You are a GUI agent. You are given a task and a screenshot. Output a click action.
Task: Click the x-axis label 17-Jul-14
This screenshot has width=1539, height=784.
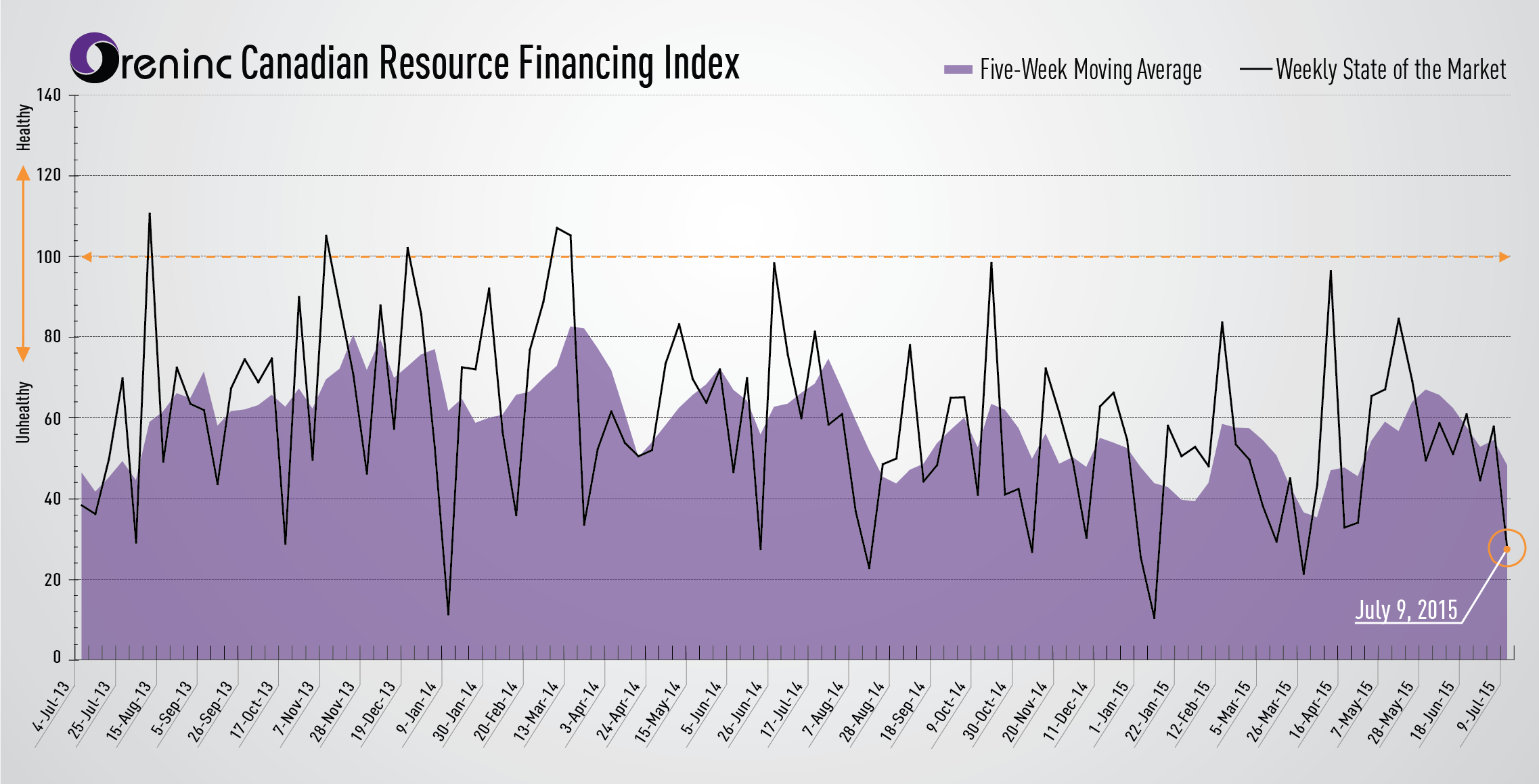782,709
